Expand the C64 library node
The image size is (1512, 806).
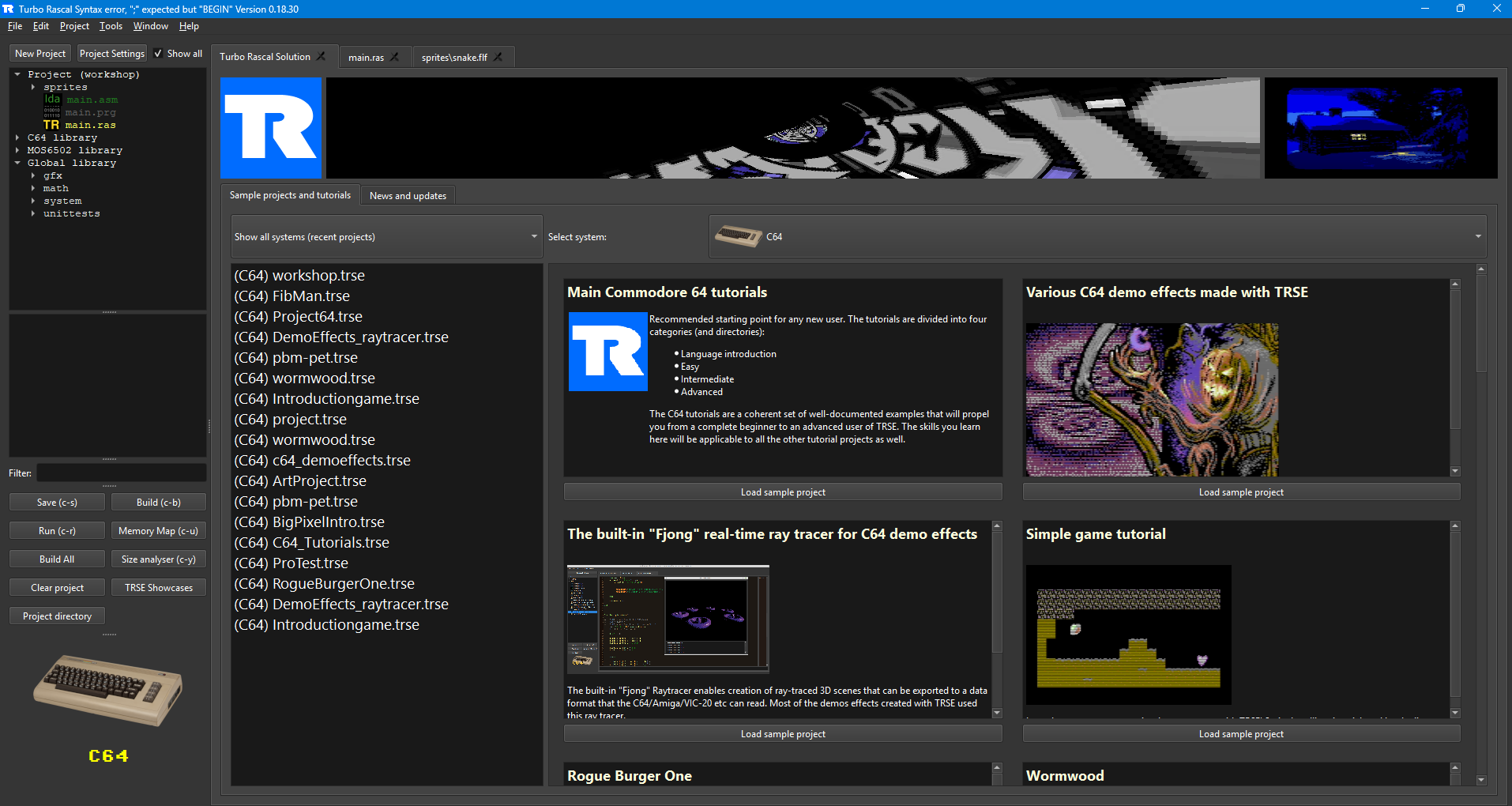point(17,137)
